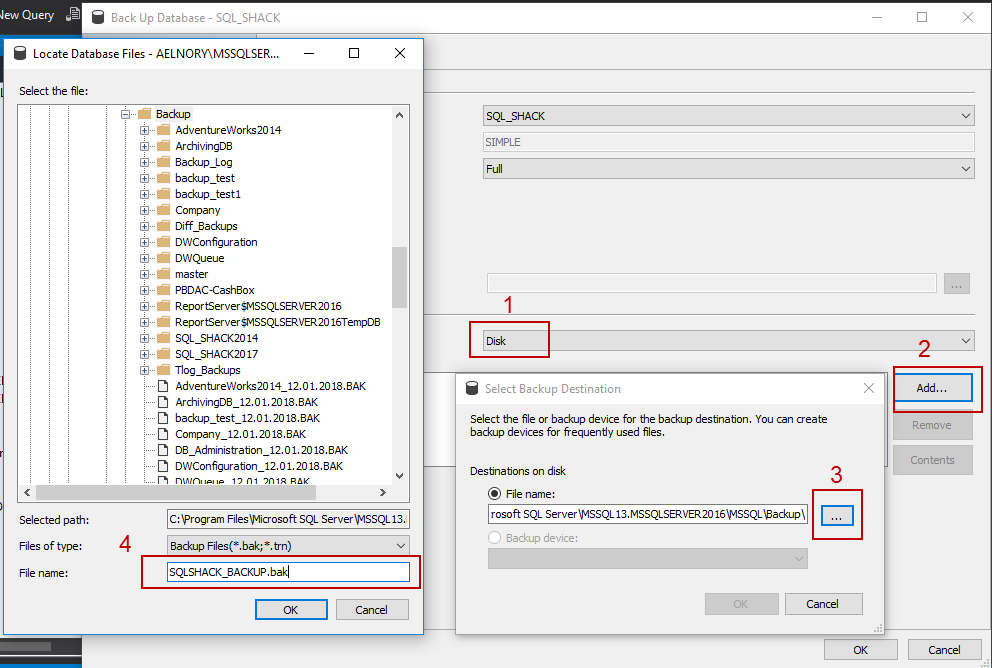
Task: Click the backup_test_12.01.2018.BAK file icon
Action: 163,418
